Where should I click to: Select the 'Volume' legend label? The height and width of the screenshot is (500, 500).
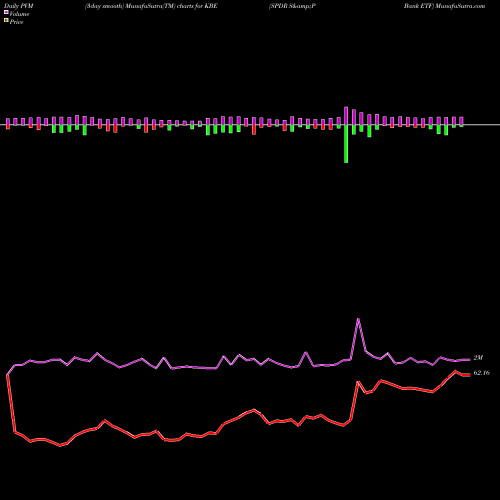point(19,14)
